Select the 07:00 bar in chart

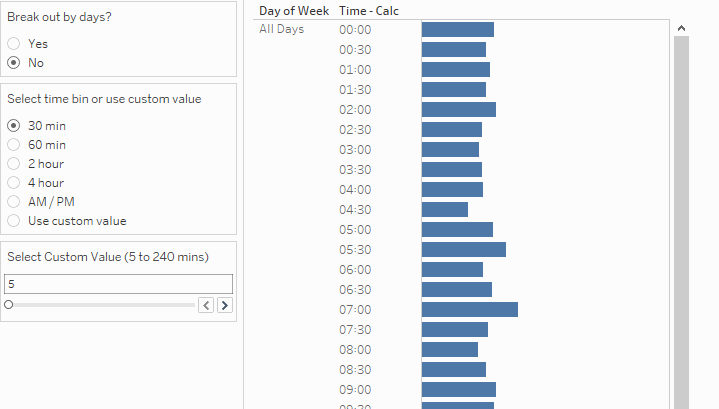tap(469, 310)
